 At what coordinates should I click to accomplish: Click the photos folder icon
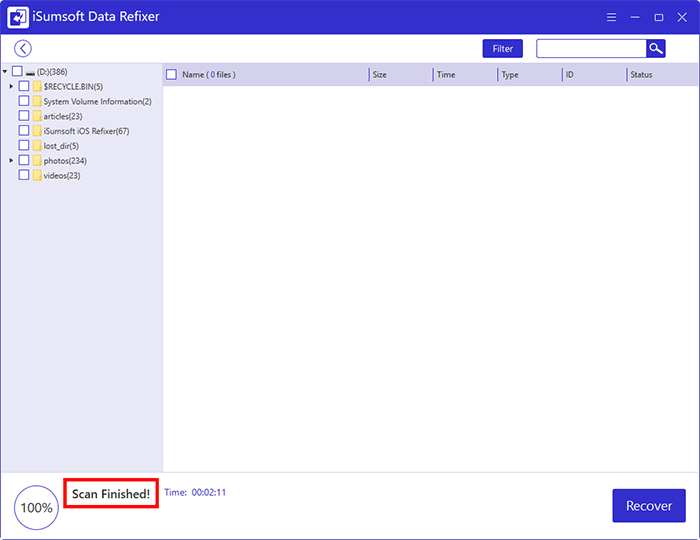[x=37, y=160]
